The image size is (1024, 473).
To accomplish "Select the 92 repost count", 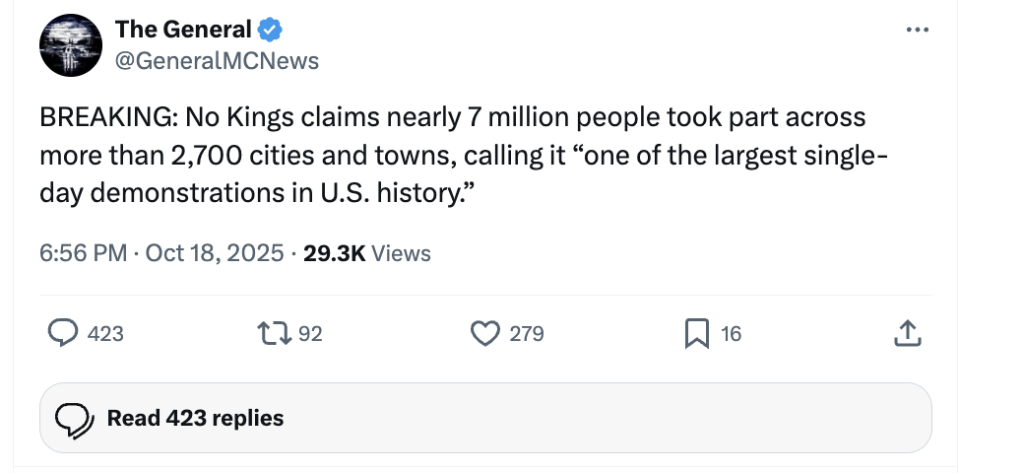I will [x=310, y=334].
